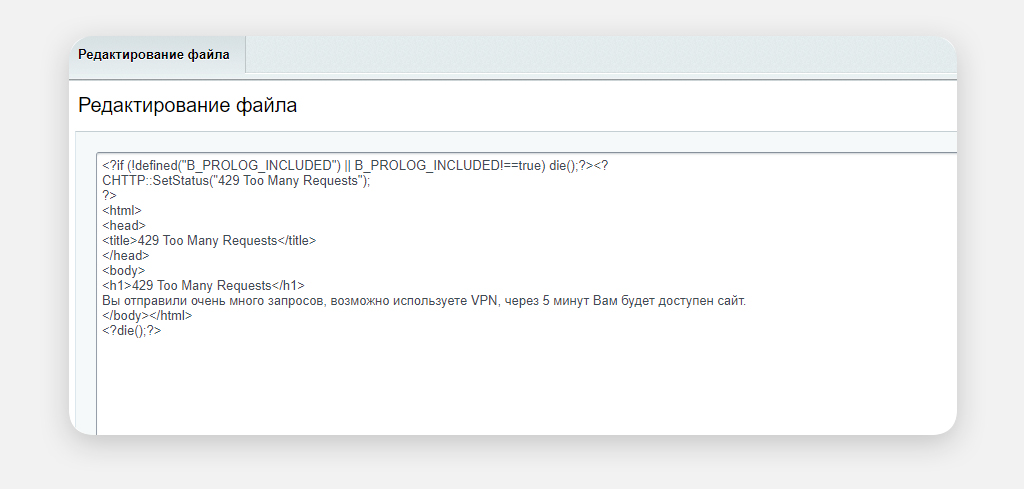The width and height of the screenshot is (1024, 489).
Task: Place cursor on the opening <body> tag
Action: coord(123,271)
